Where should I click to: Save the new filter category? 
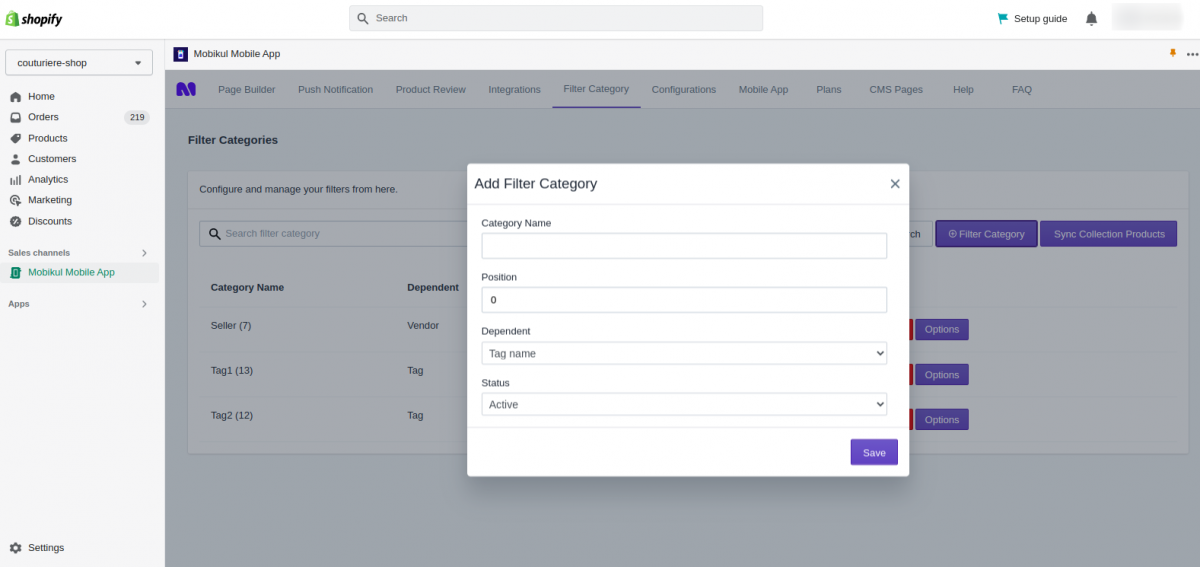coord(874,453)
